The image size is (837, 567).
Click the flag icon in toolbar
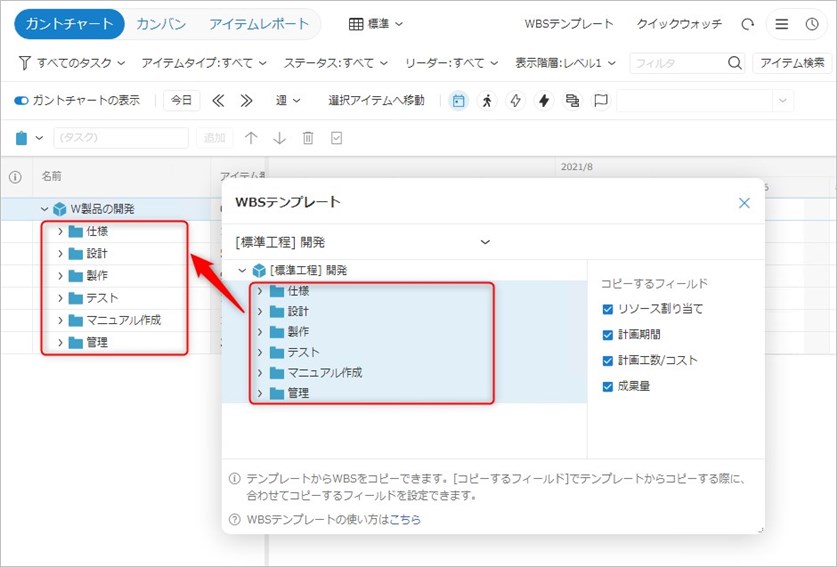601,100
